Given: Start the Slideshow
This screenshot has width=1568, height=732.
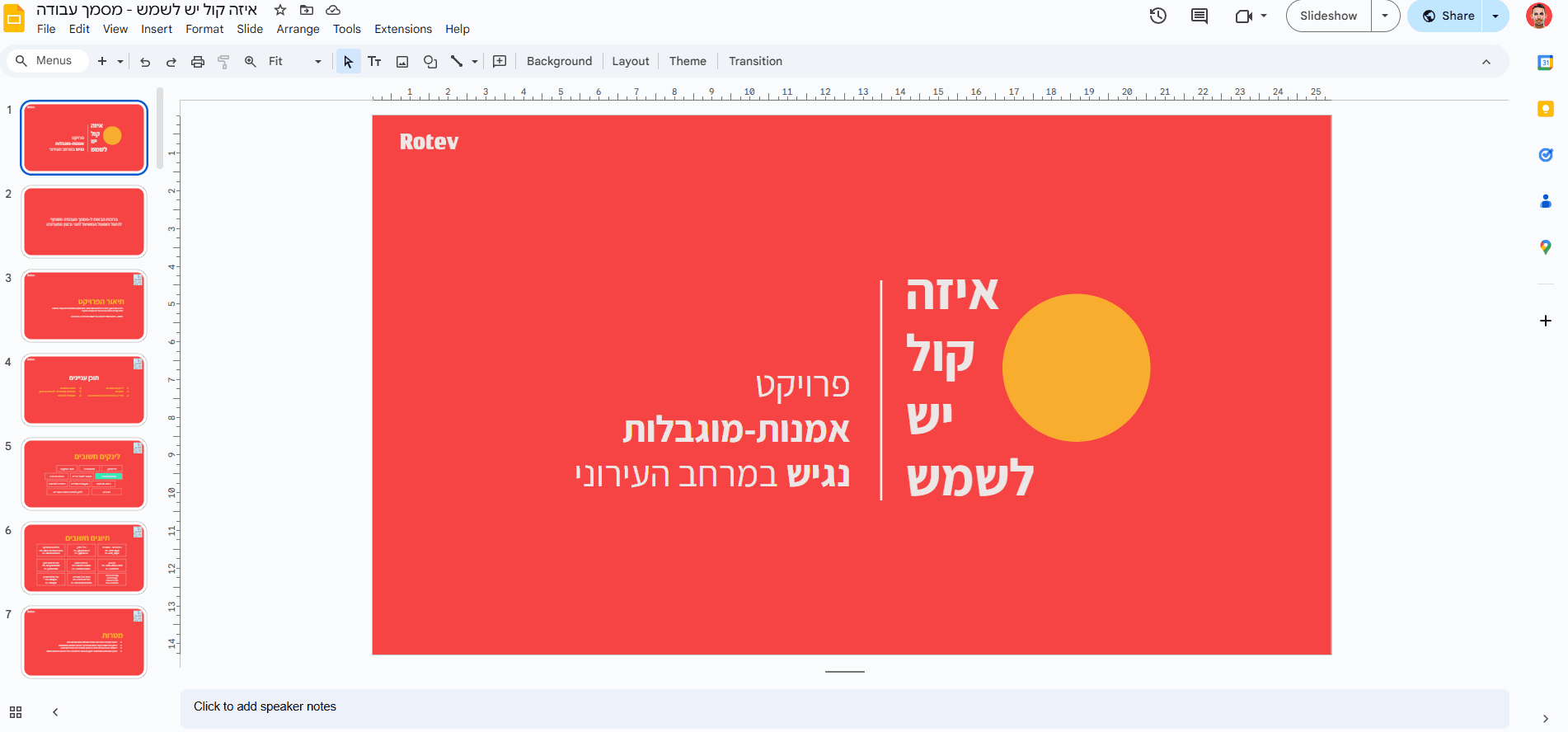Looking at the screenshot, I should click(x=1328, y=16).
